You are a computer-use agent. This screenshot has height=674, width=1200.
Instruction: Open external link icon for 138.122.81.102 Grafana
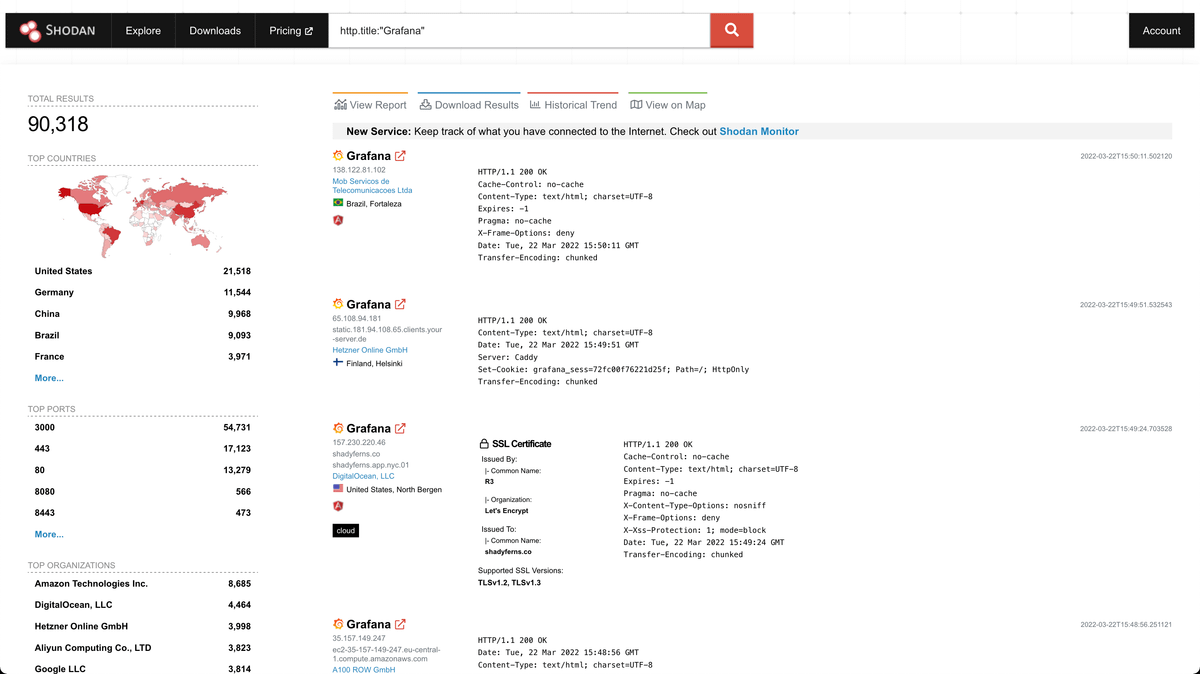pos(400,156)
